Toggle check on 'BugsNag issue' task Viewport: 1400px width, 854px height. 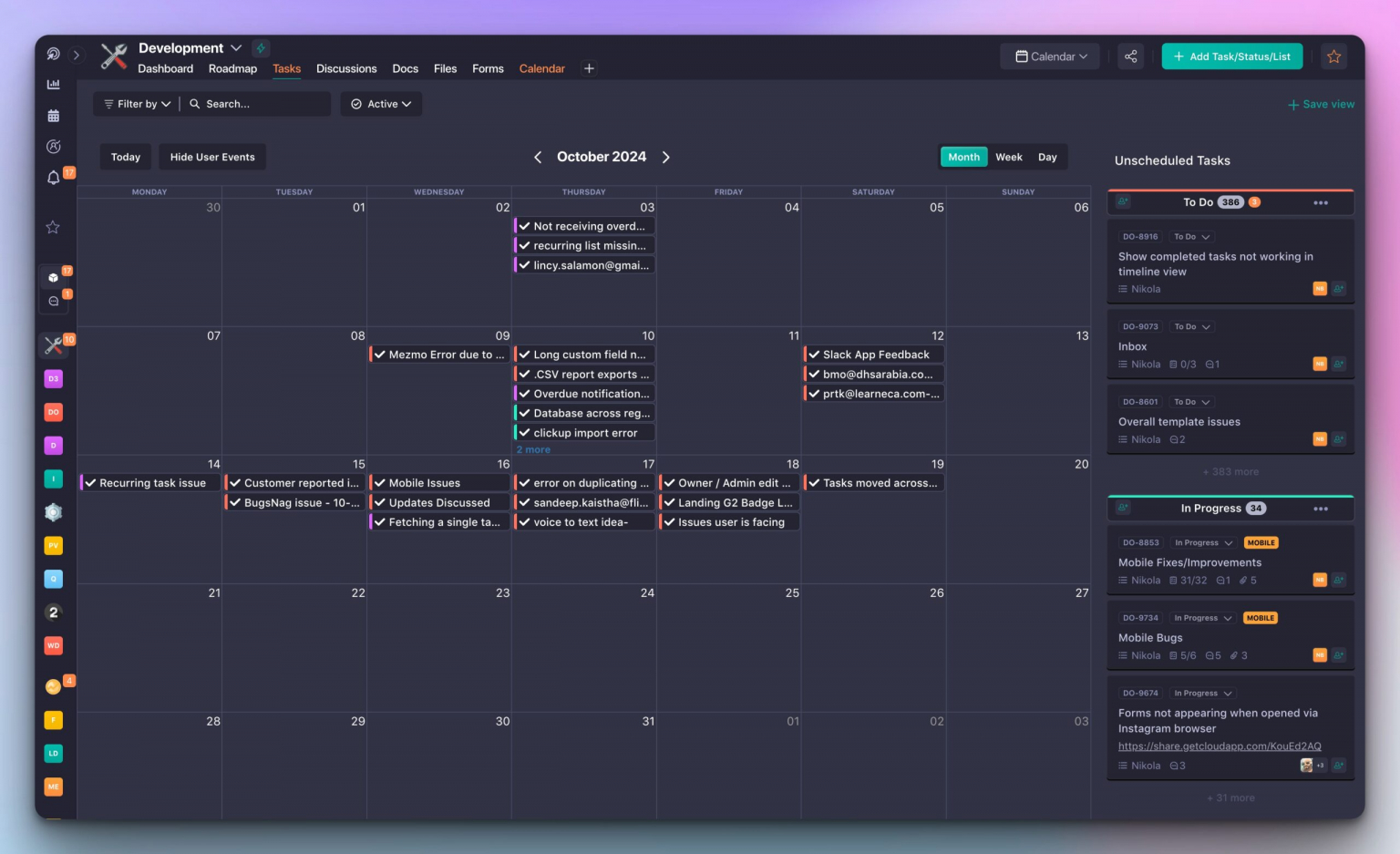(x=235, y=502)
